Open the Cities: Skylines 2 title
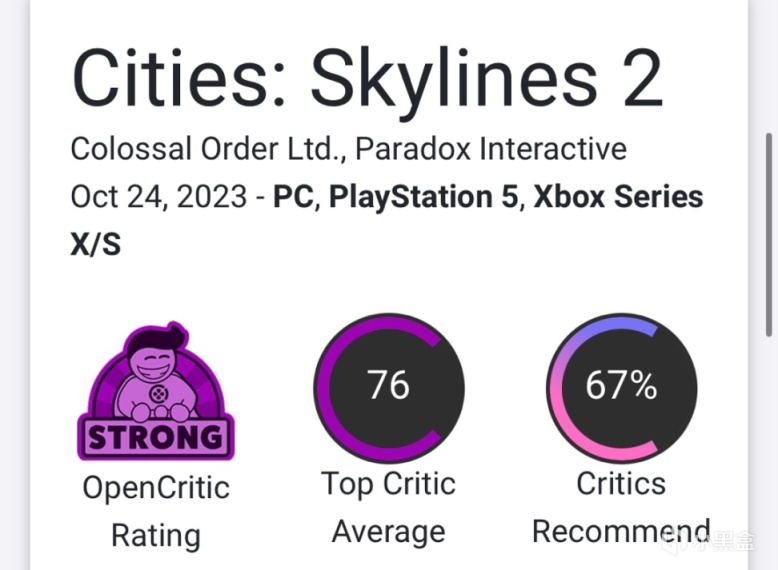 [x=367, y=79]
